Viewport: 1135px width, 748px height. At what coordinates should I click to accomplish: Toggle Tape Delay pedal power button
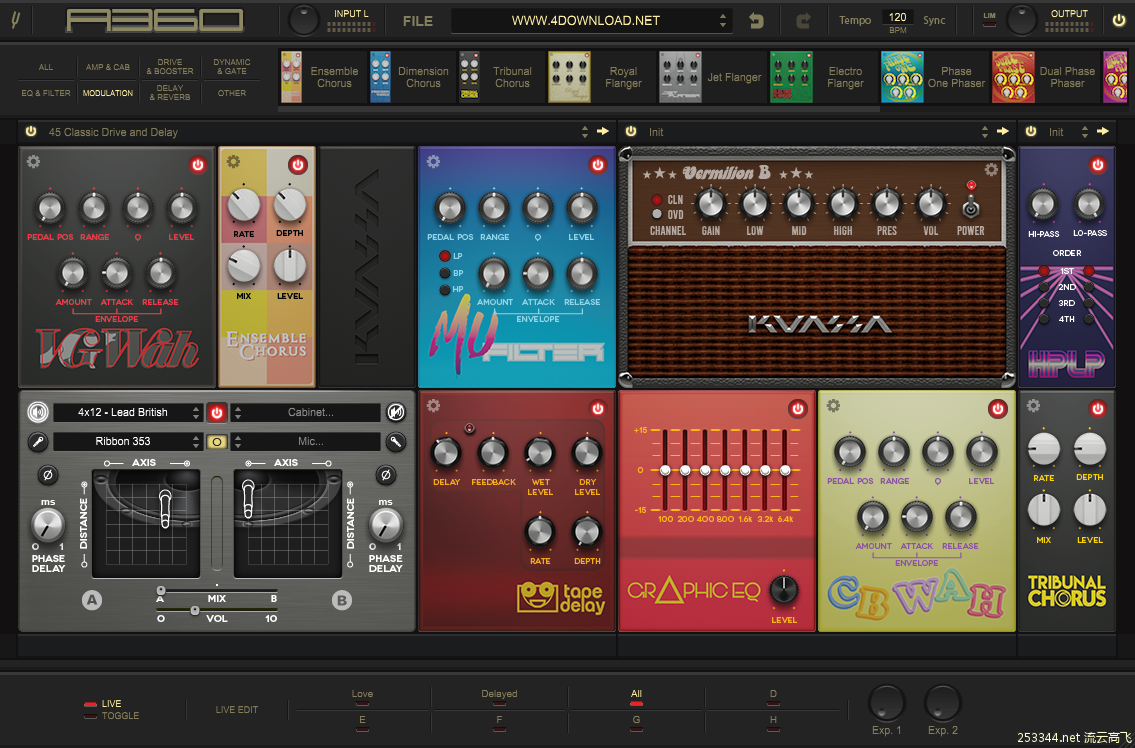pyautogui.click(x=597, y=408)
